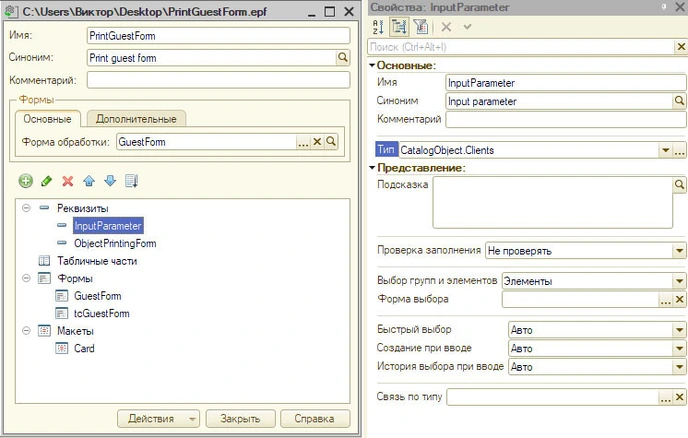
Task: Select ObjectPrintingForm in the tree
Action: [115, 243]
